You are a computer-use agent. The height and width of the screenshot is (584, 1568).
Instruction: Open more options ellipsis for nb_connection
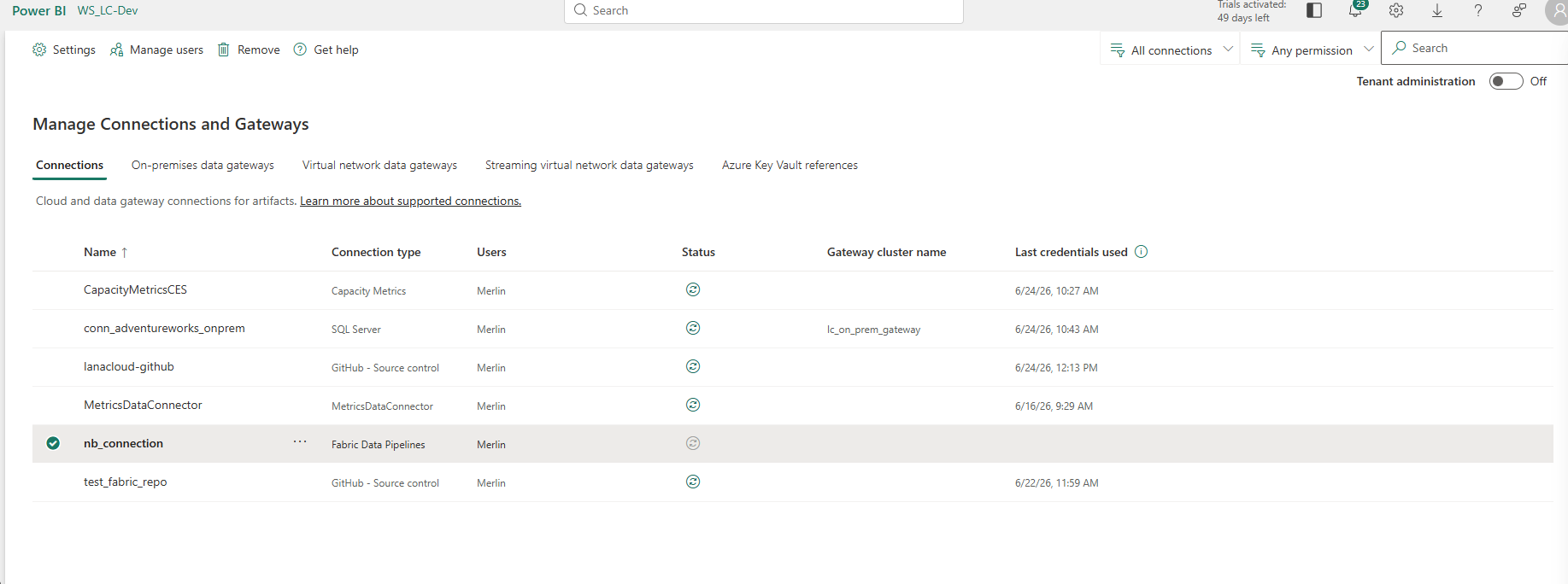[x=300, y=441]
